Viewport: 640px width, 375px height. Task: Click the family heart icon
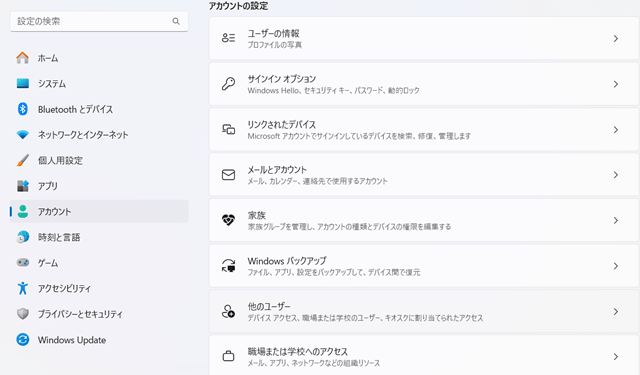pos(228,220)
